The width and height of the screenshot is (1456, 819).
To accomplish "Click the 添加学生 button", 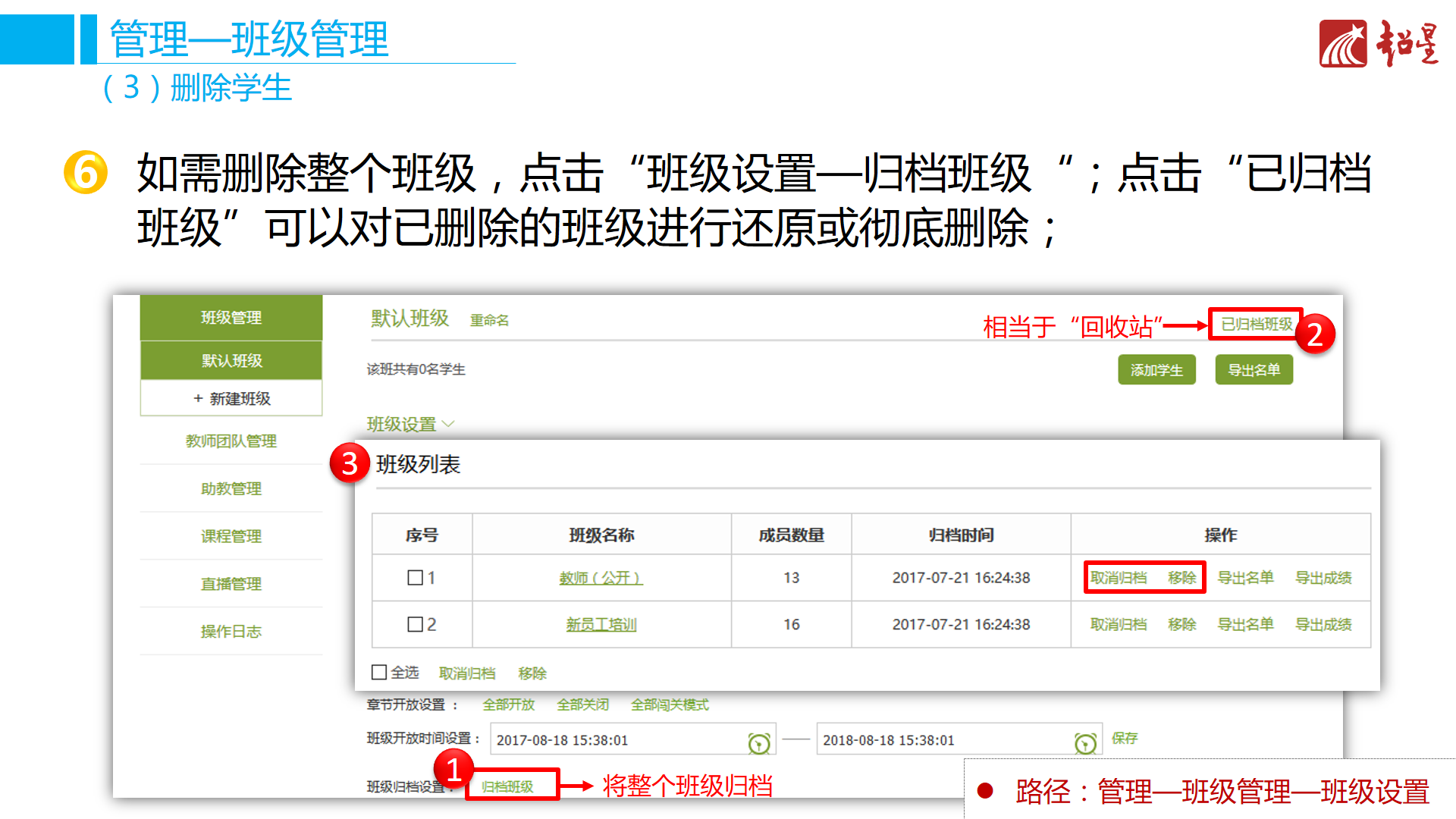I will (1156, 369).
